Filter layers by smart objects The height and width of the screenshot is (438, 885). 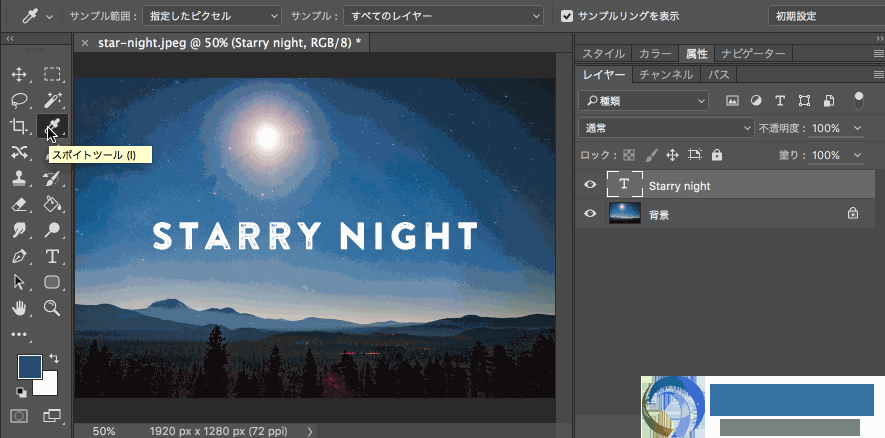pos(829,101)
